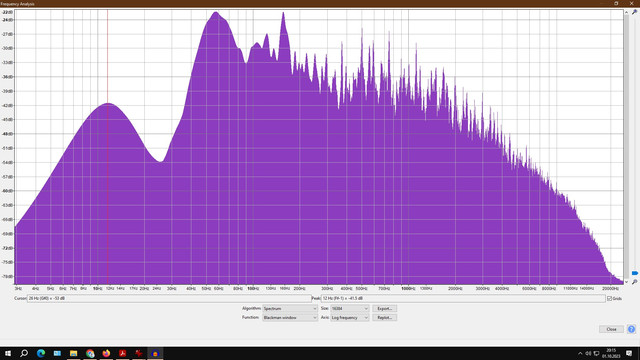Screen dimensions: 640x360
Task: Open Firefox from taskbar
Action: coord(106,353)
